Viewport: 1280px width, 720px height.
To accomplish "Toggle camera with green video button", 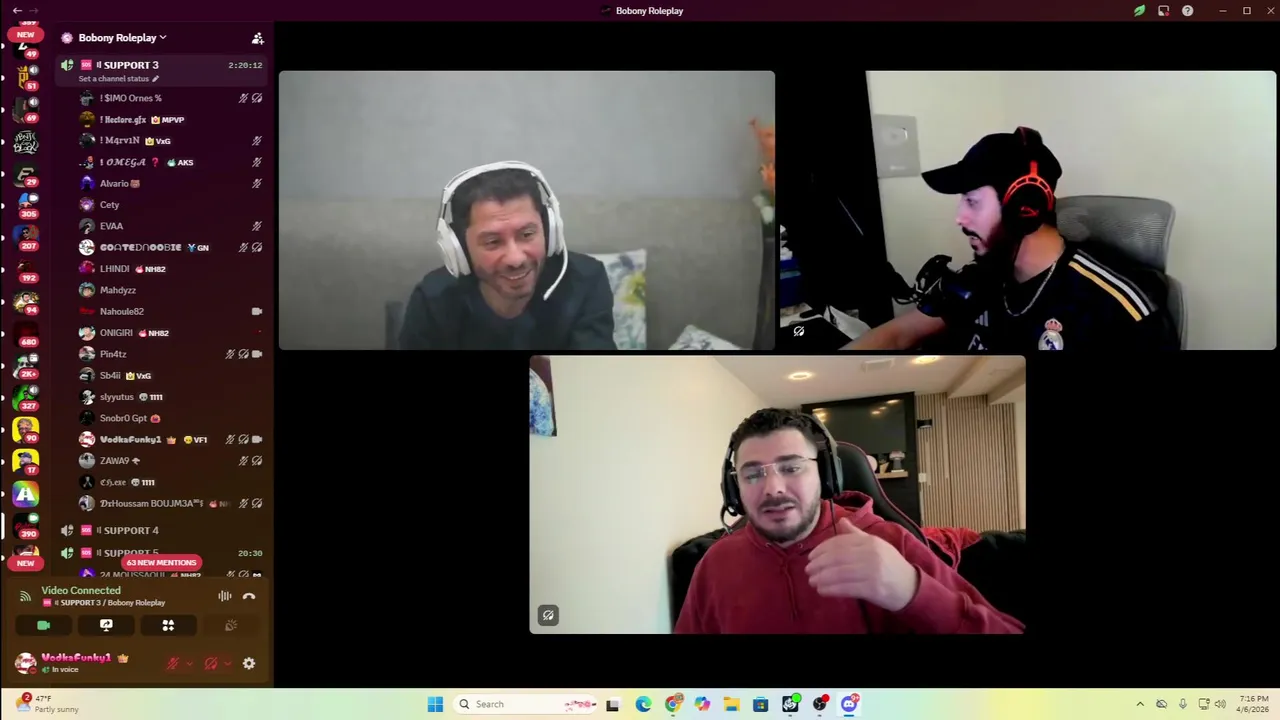I will click(43, 625).
